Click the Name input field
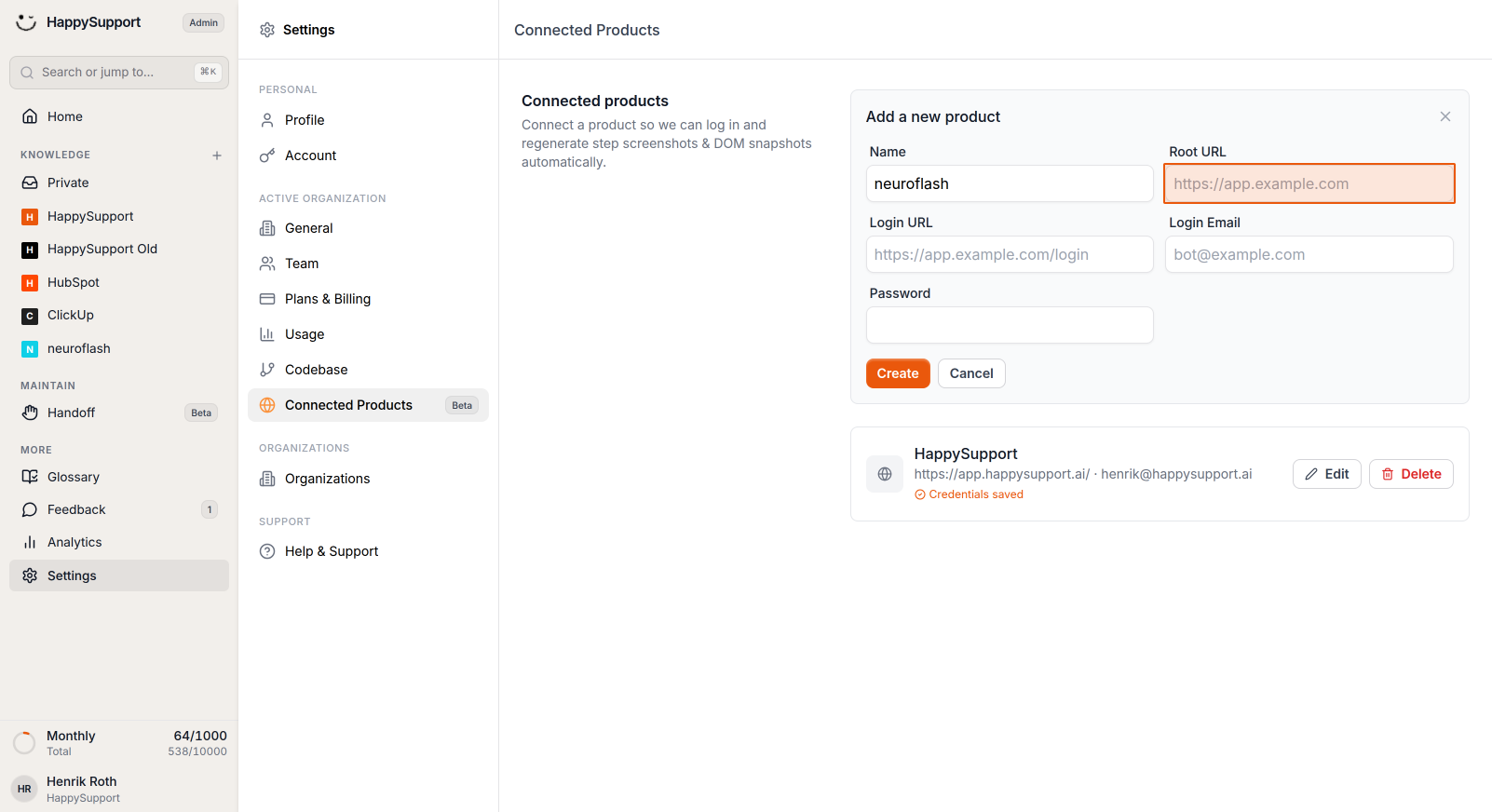The height and width of the screenshot is (812, 1492). 1010,183
